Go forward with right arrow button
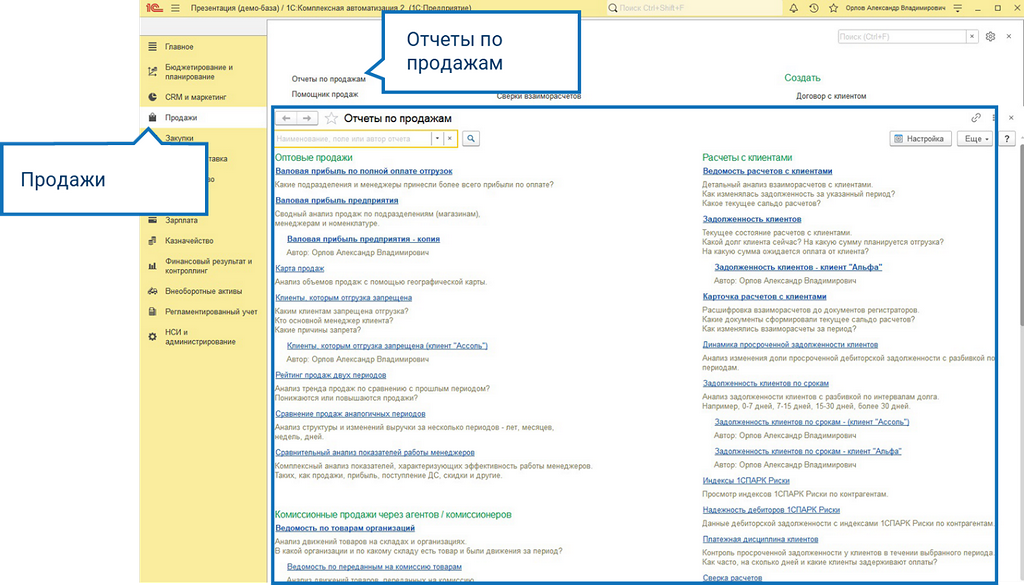1024x585 pixels. pyautogui.click(x=307, y=118)
